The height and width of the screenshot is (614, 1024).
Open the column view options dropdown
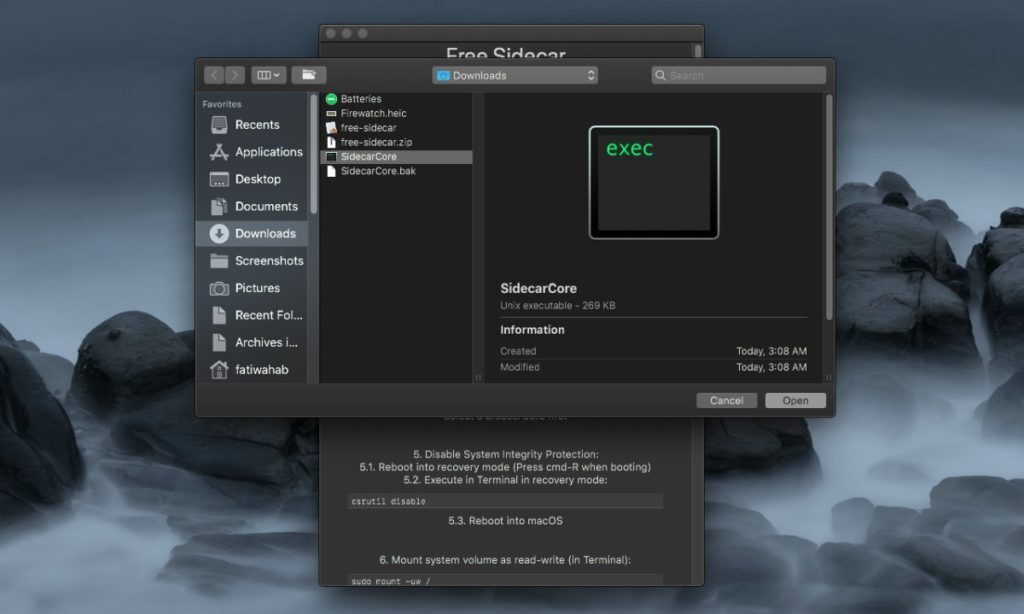pyautogui.click(x=268, y=74)
